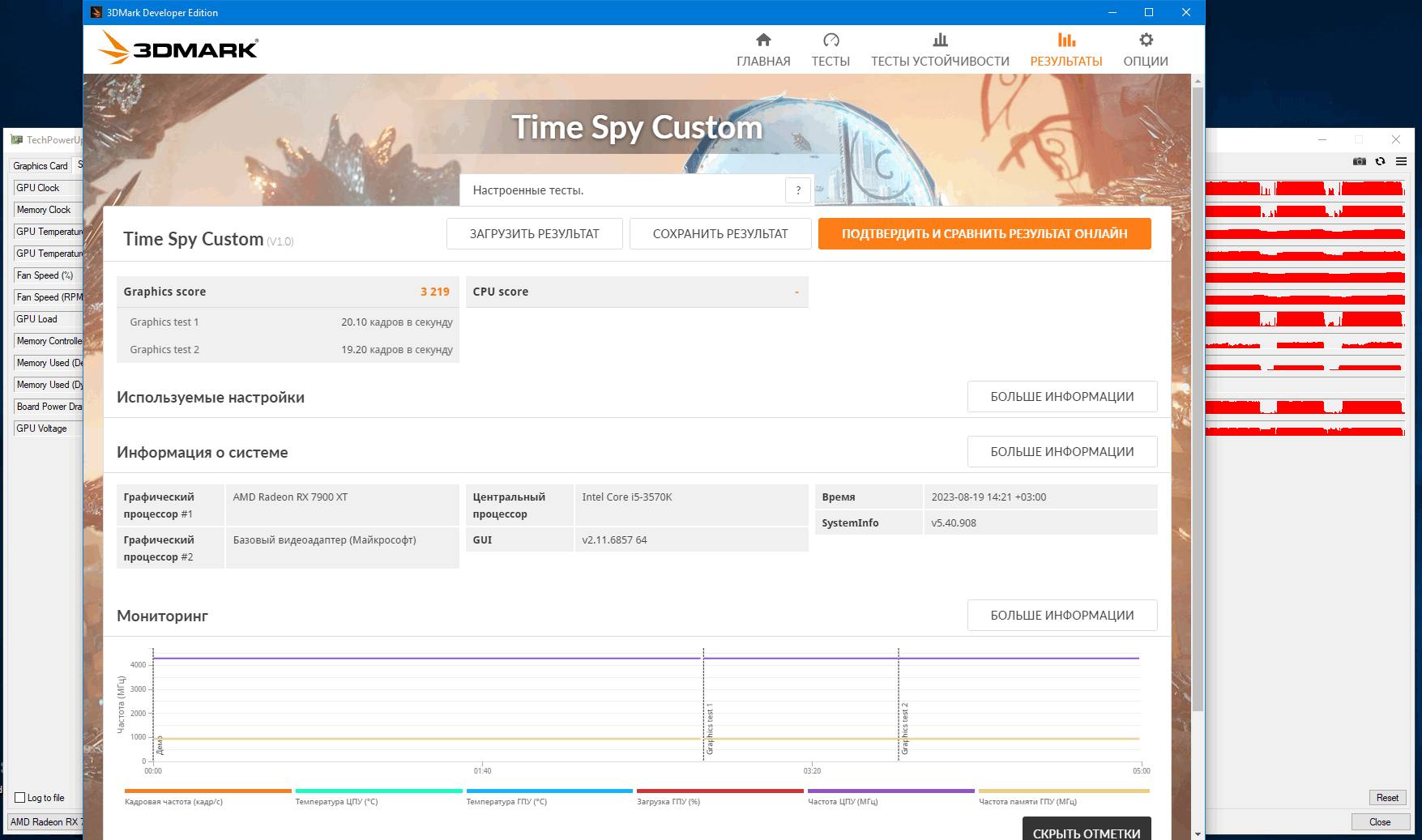Switch to the Graphics Card tab
Screen dimensions: 1422x840
41,166
